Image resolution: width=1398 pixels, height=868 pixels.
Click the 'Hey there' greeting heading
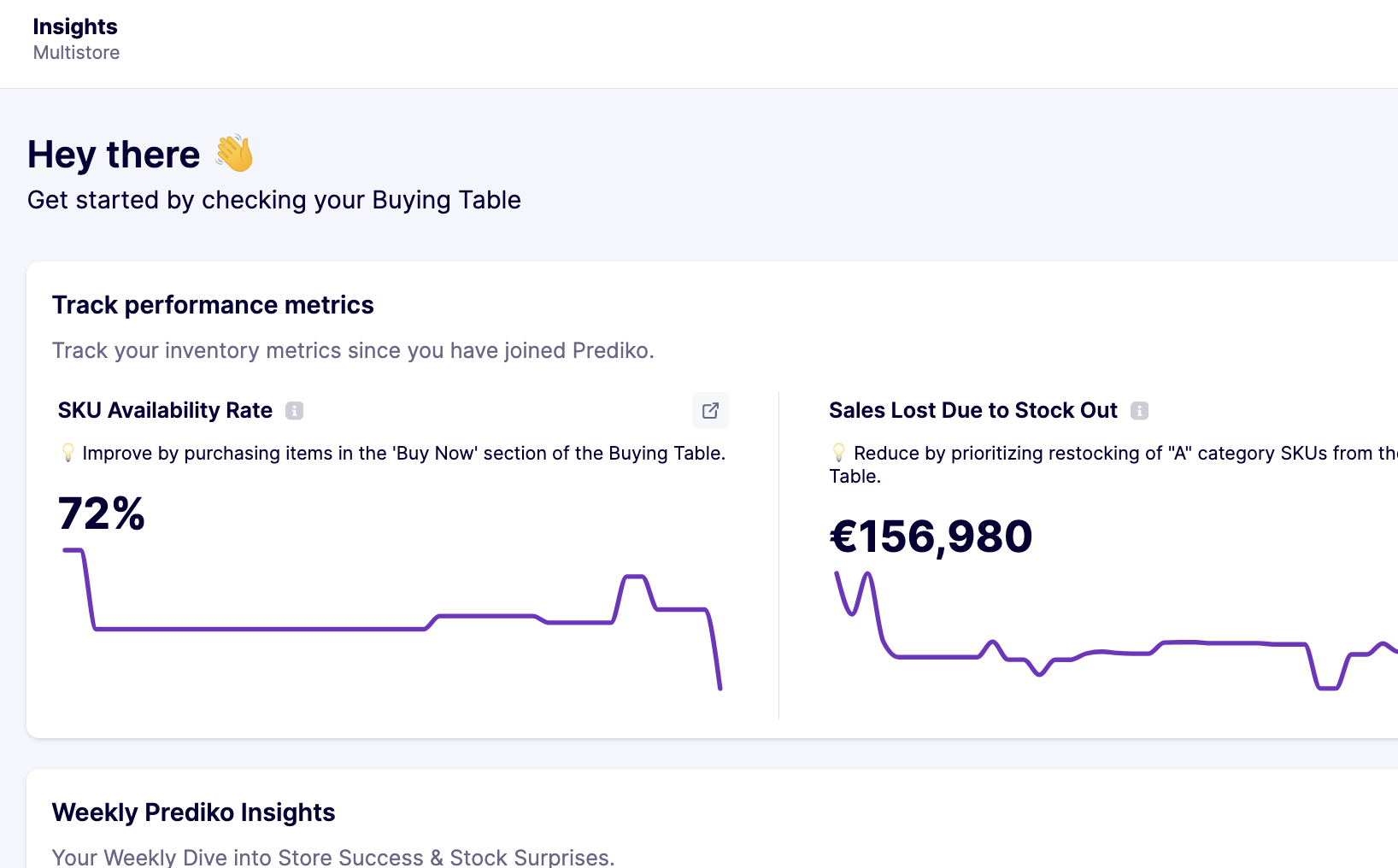[x=114, y=155]
